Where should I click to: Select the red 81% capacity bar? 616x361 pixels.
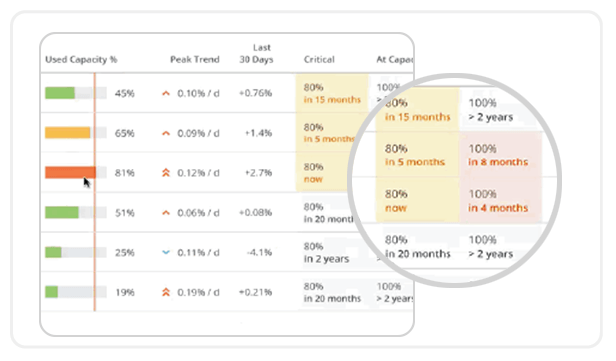click(75, 172)
